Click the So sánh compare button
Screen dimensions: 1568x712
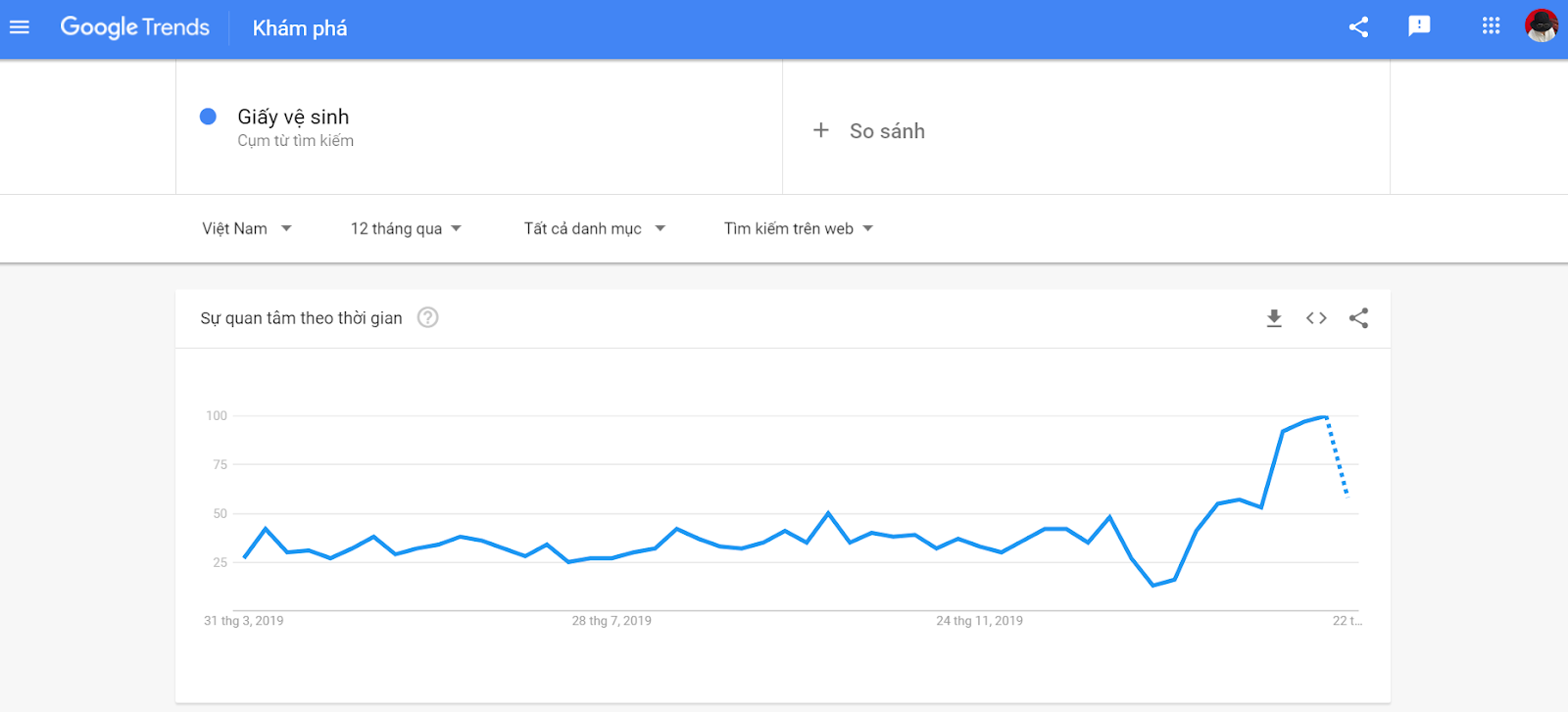click(x=887, y=131)
